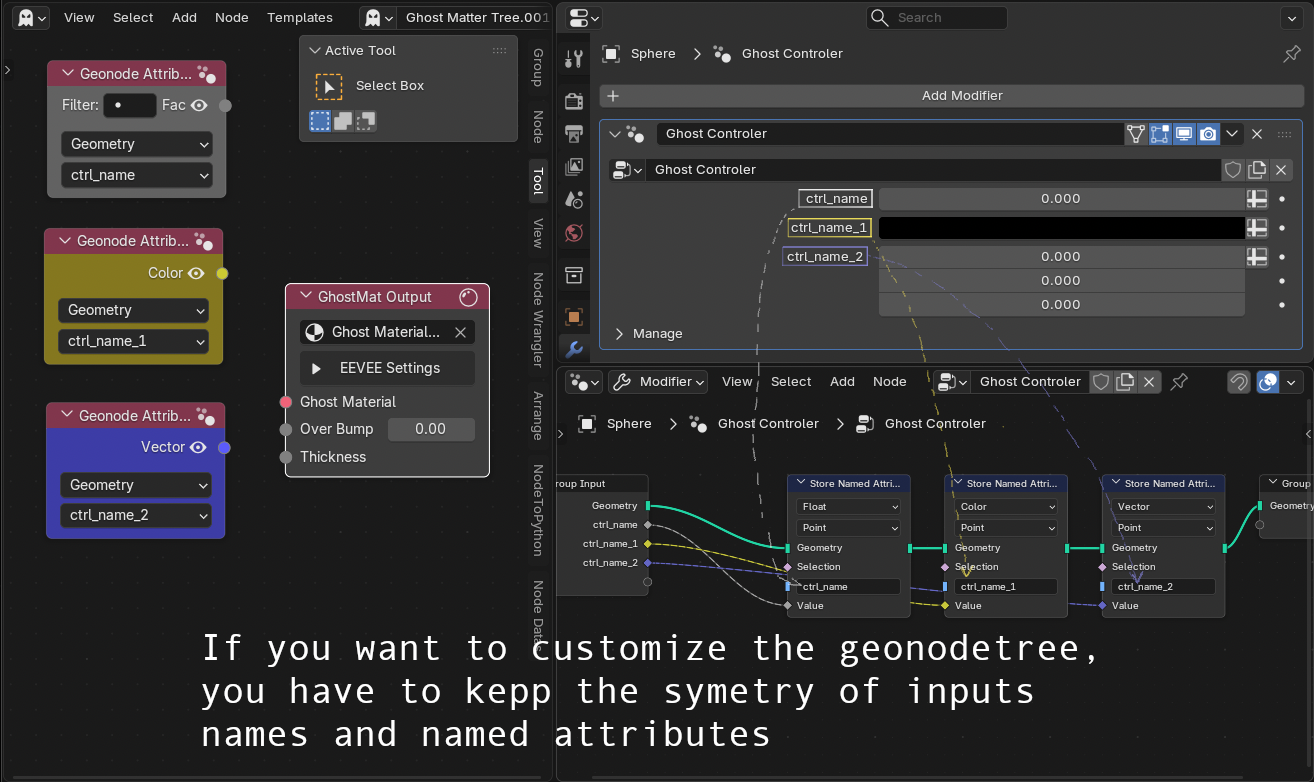This screenshot has height=782, width=1314.
Task: Click the black ctrl_name_1 color swatch
Action: coord(1060,228)
